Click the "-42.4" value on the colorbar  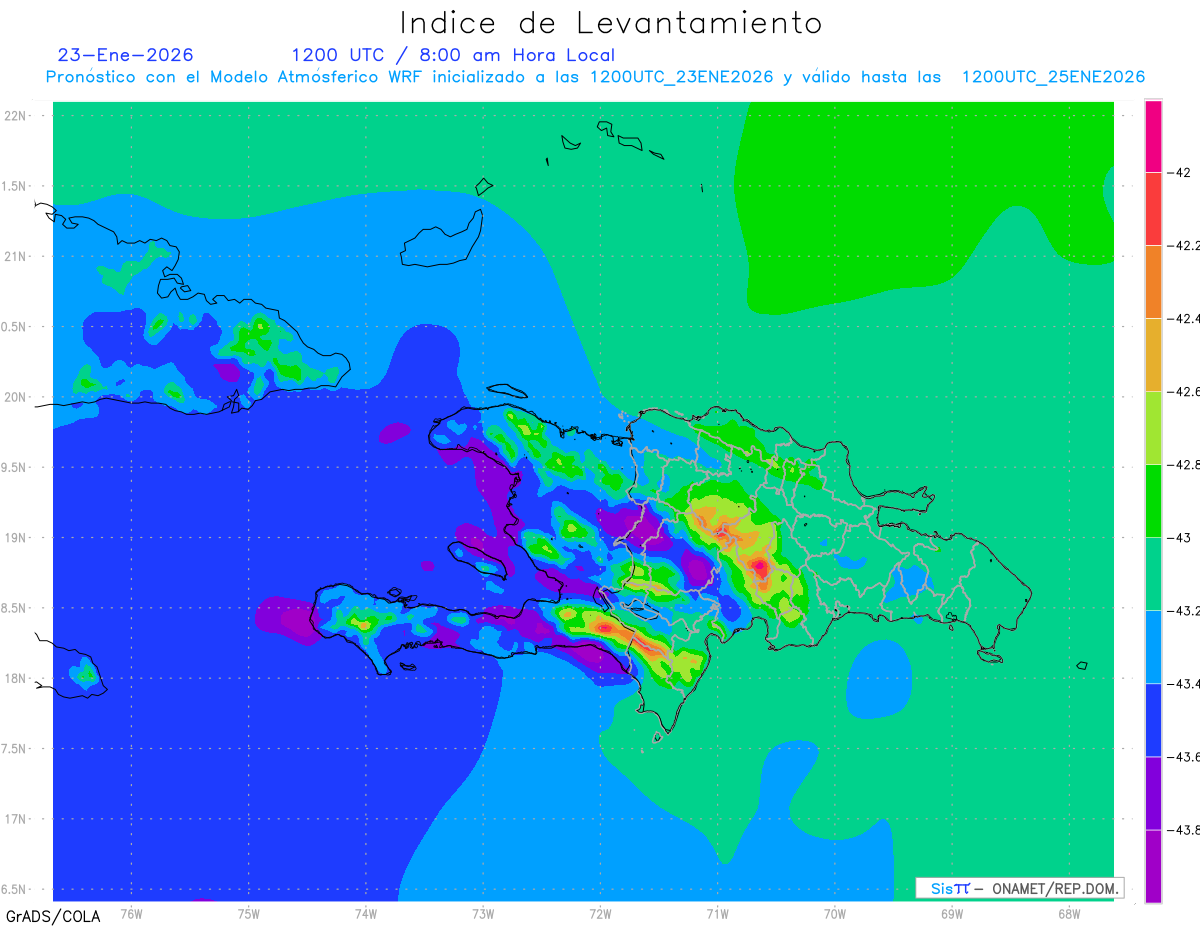pyautogui.click(x=1184, y=319)
